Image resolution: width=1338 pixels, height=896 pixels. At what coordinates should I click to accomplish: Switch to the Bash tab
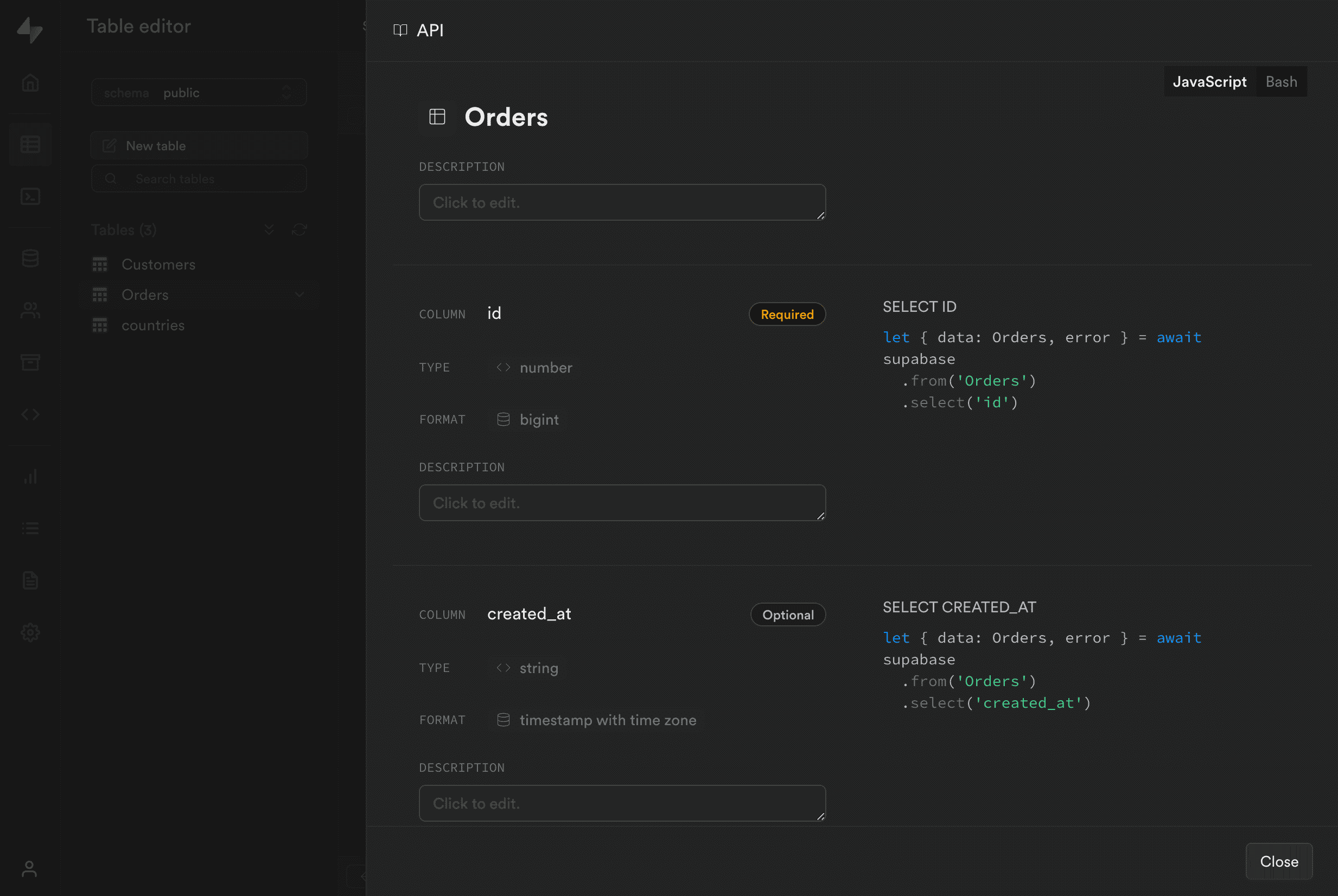pos(1282,82)
